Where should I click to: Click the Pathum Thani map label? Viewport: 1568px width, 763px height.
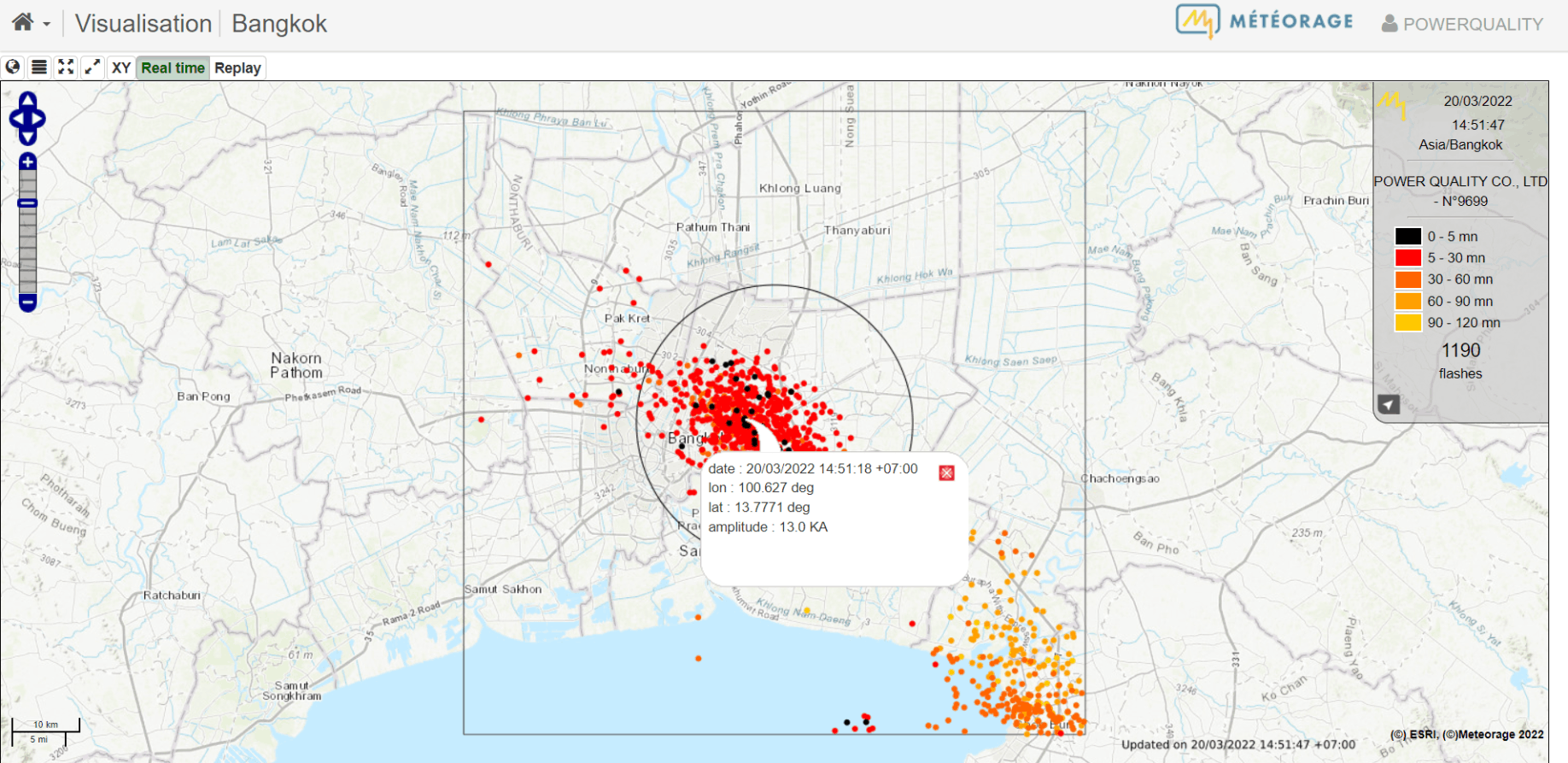tap(713, 227)
